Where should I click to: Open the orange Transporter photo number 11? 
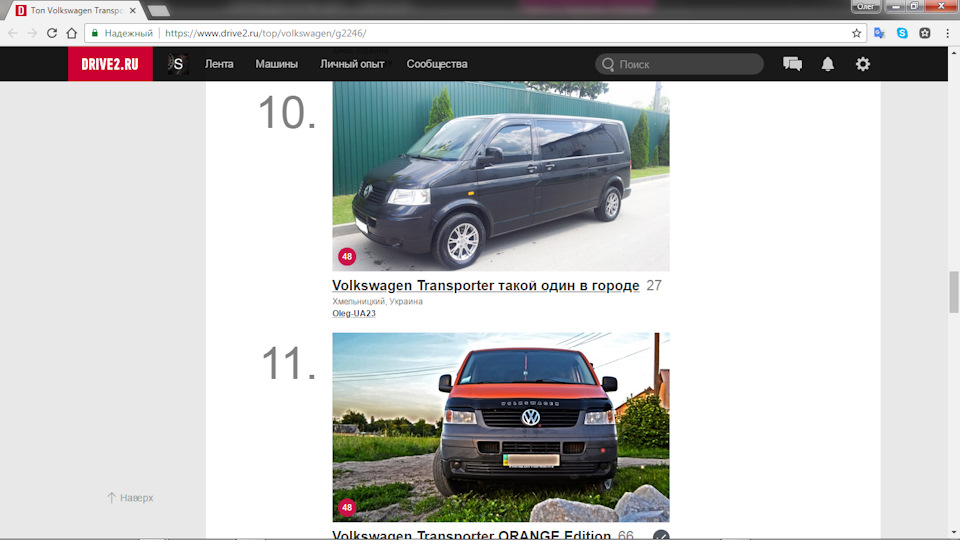coord(501,427)
